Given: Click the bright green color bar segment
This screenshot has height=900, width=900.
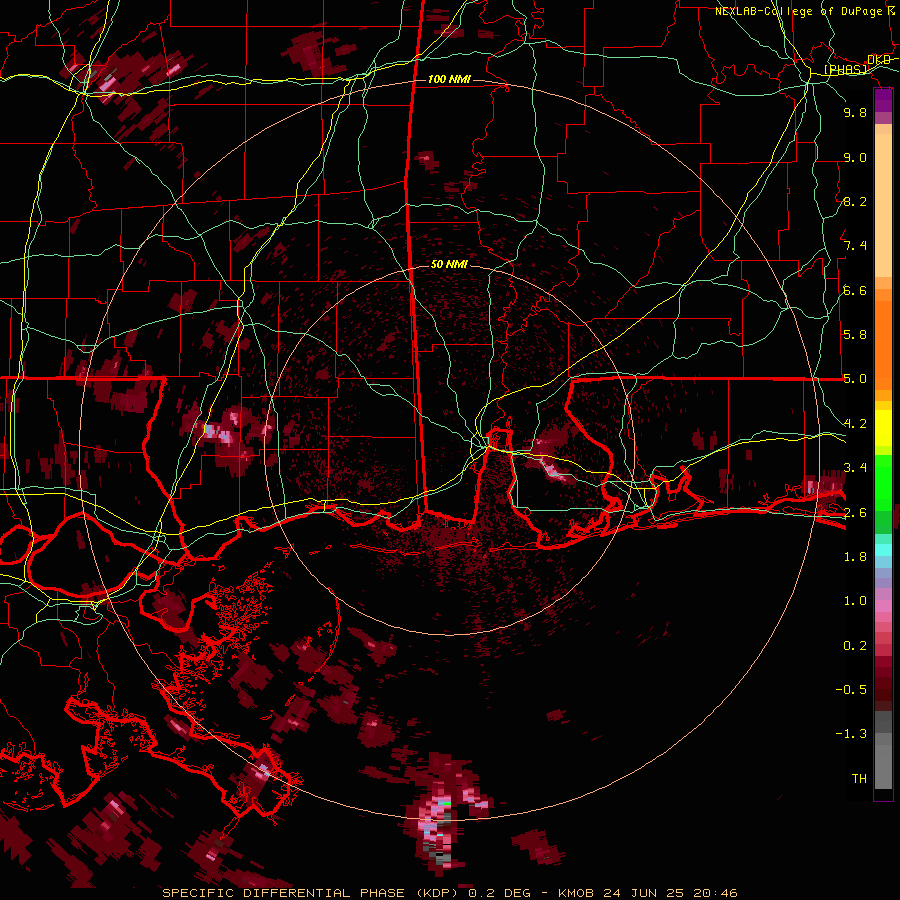Looking at the screenshot, I should (883, 483).
